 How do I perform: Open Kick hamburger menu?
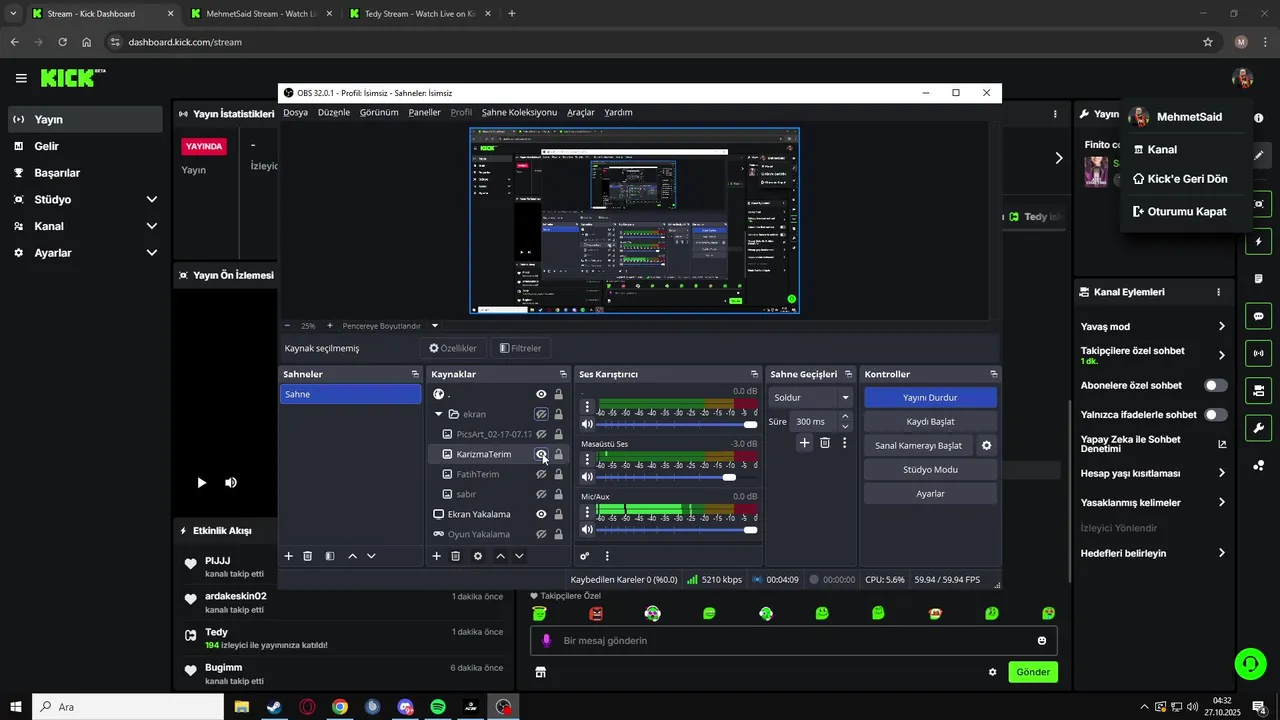[21, 78]
